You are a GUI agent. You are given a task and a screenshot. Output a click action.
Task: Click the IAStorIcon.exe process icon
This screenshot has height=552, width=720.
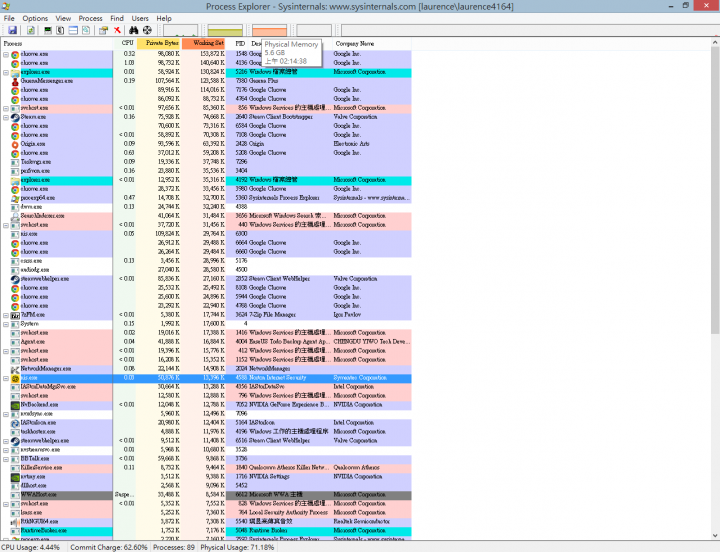[x=15, y=423]
